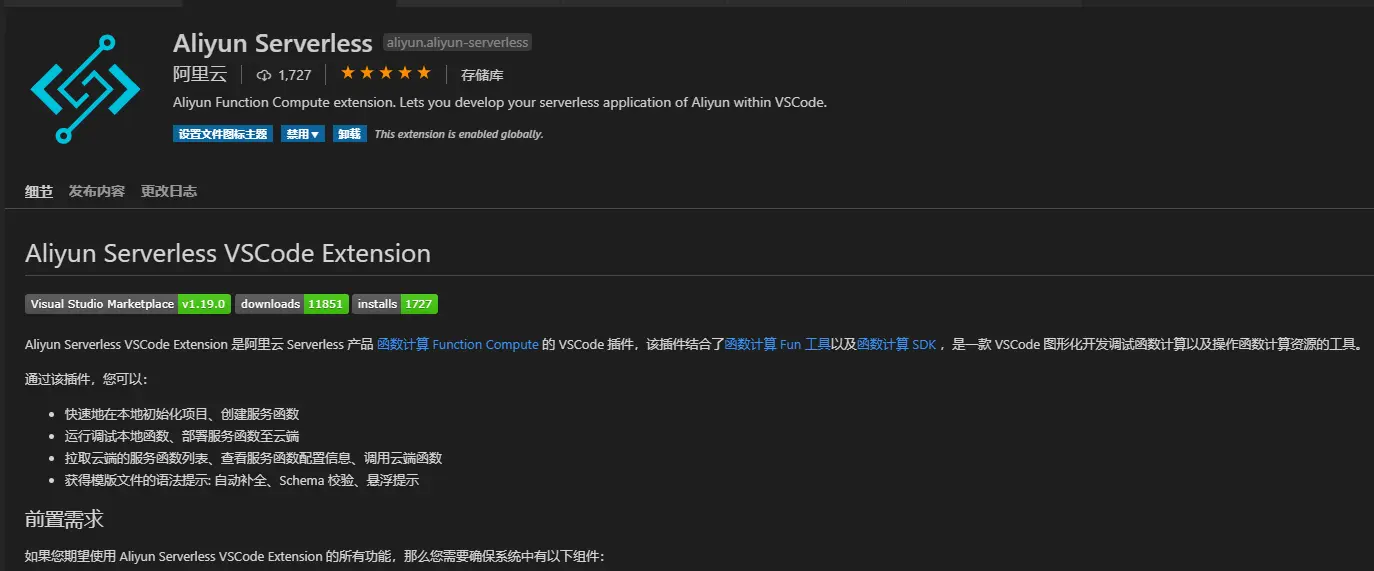Click the 设置文件图标主题 button
1374x571 pixels.
point(223,134)
